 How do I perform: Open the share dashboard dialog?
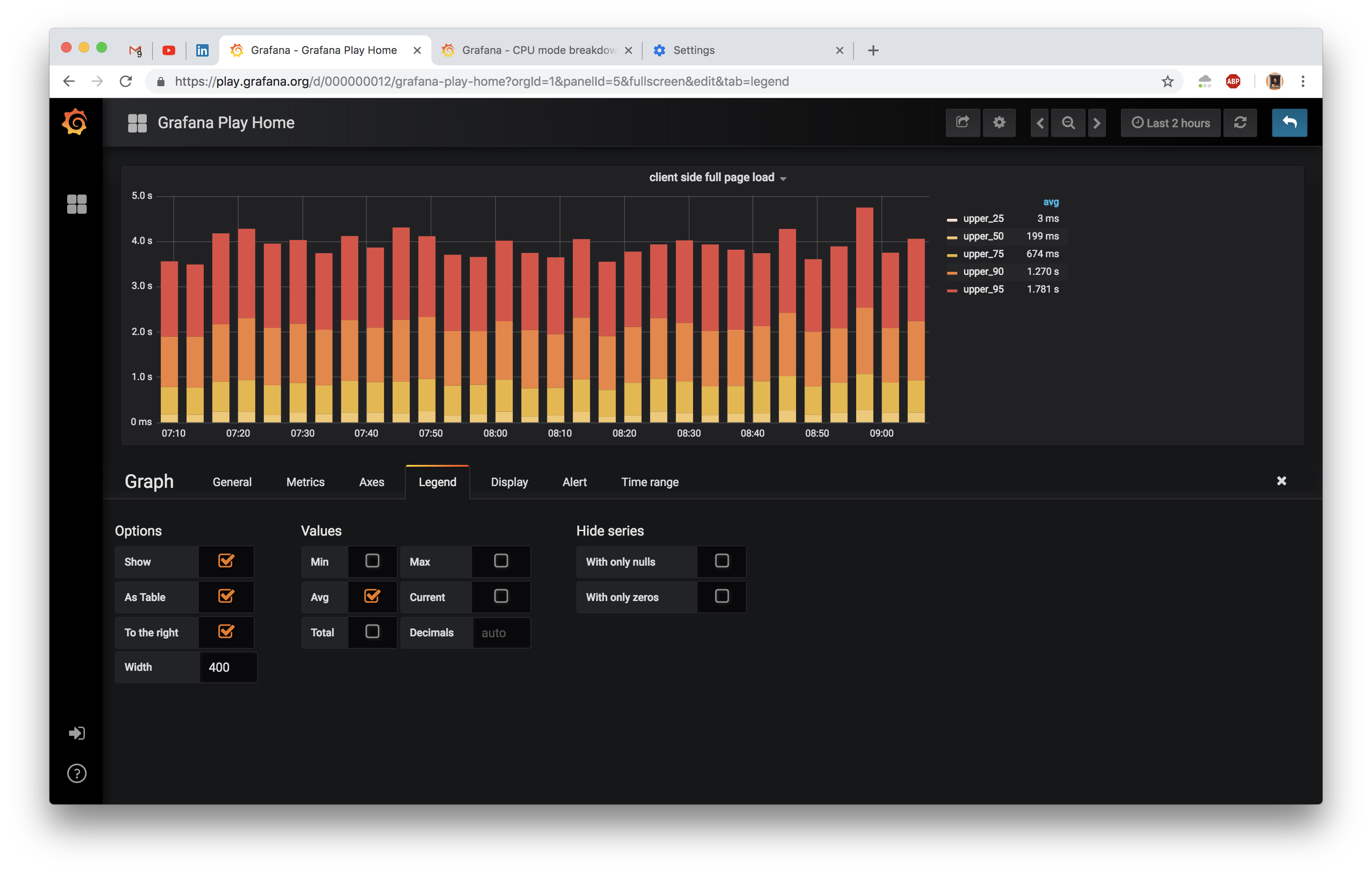tap(963, 122)
